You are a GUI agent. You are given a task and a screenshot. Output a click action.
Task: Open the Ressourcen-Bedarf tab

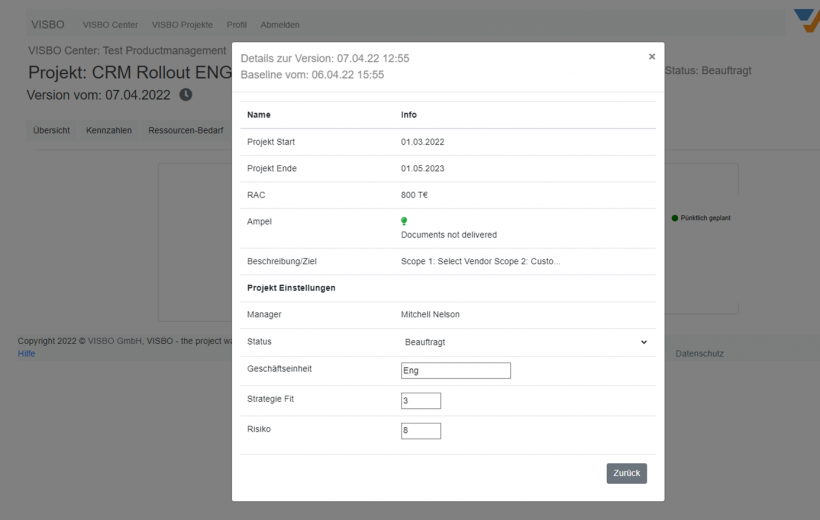(186, 130)
